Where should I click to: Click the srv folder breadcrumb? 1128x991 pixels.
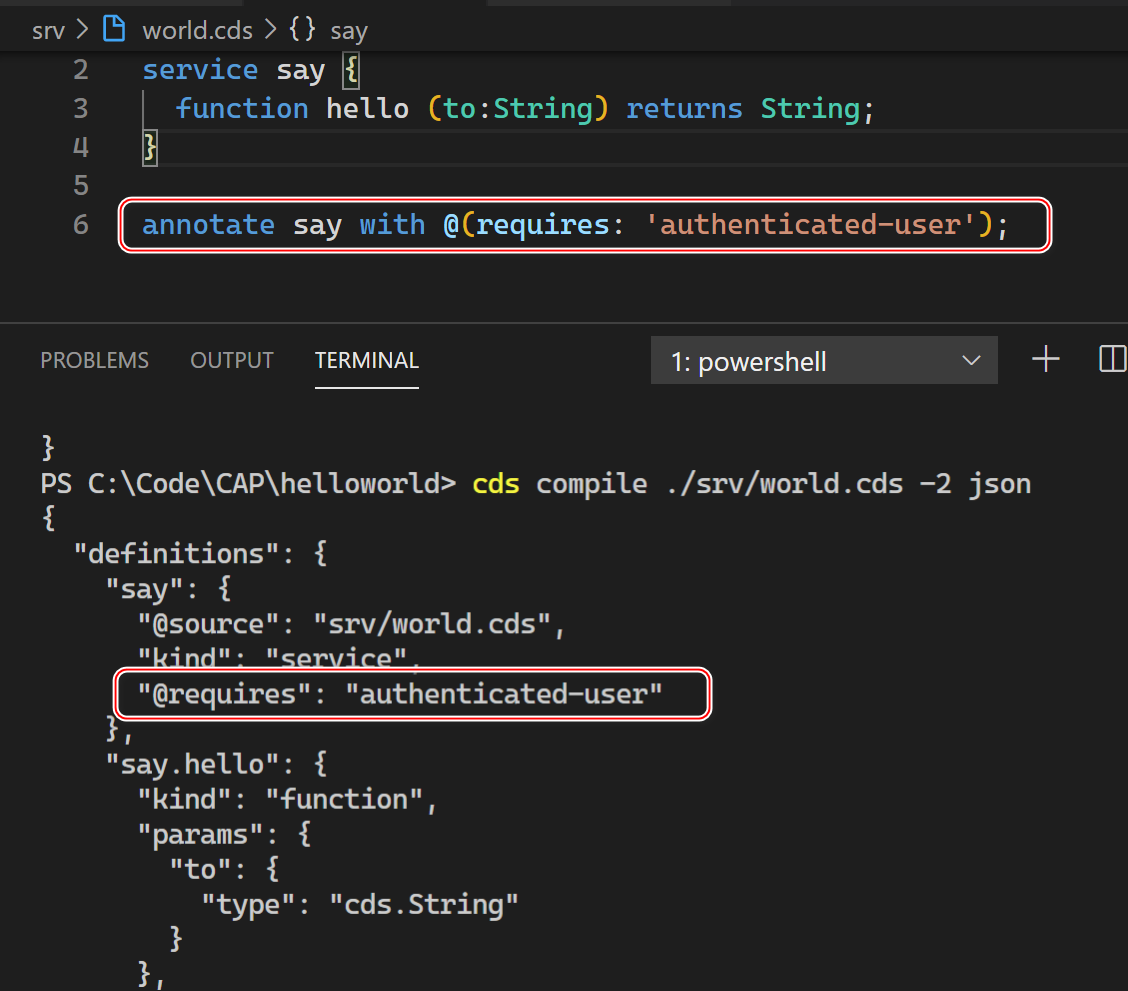(48, 31)
